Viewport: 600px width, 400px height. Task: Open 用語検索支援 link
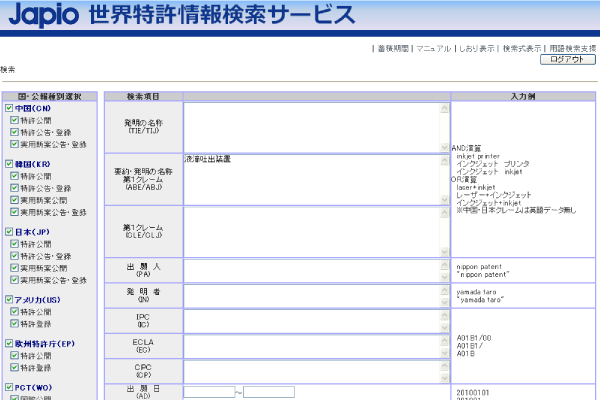pos(572,47)
